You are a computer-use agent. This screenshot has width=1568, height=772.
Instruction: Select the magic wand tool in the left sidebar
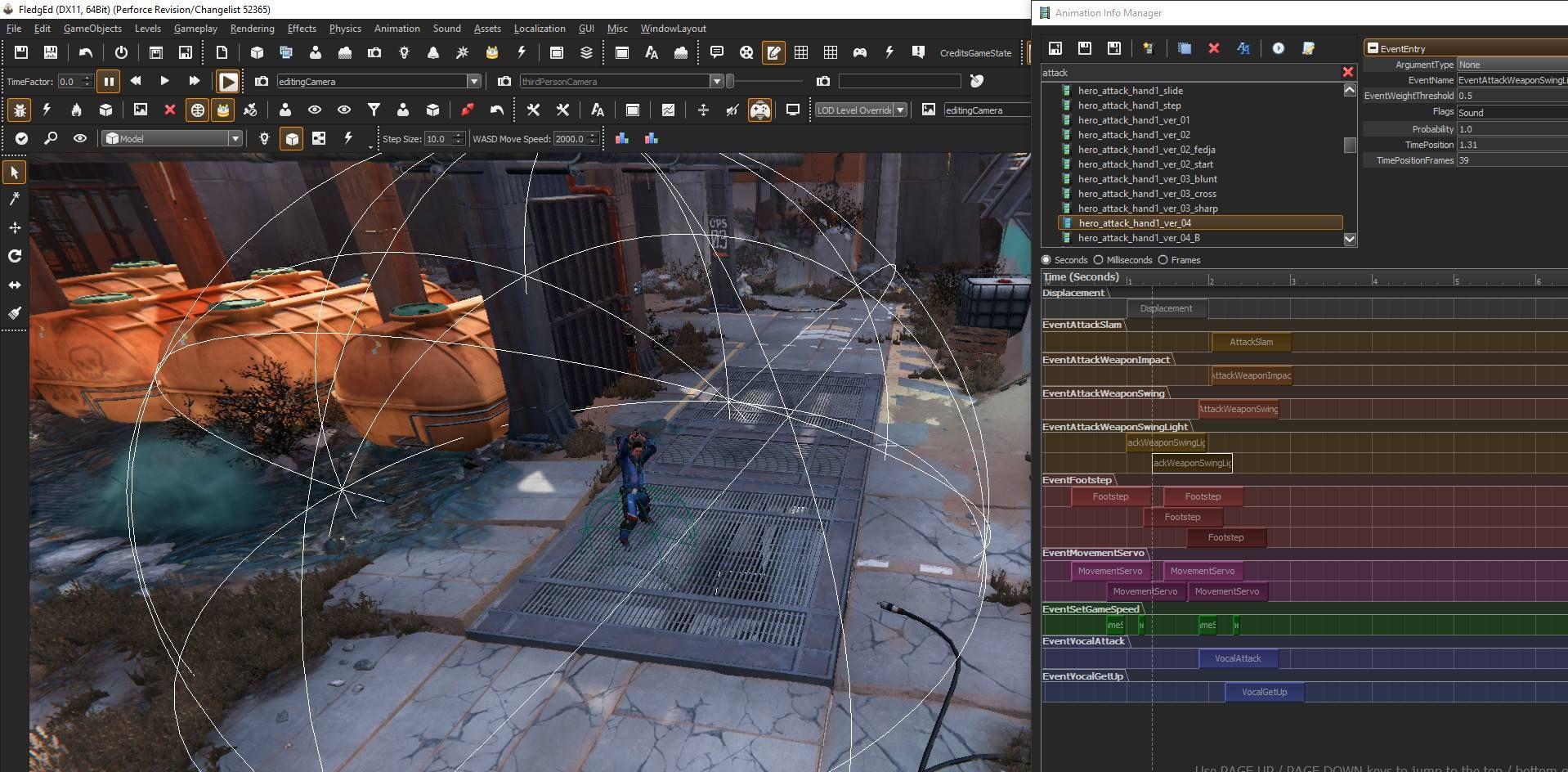coord(15,199)
